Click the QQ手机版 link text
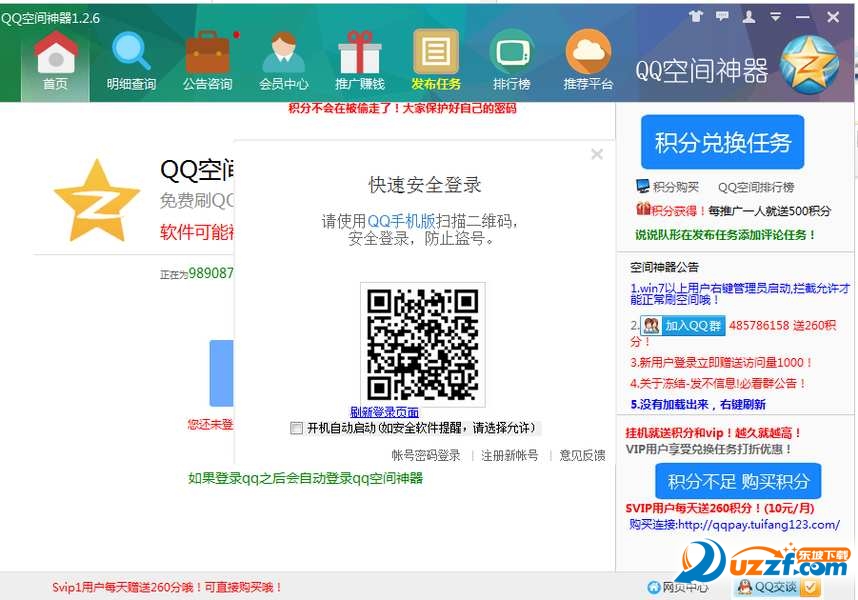Image resolution: width=858 pixels, height=600 pixels. point(401,221)
